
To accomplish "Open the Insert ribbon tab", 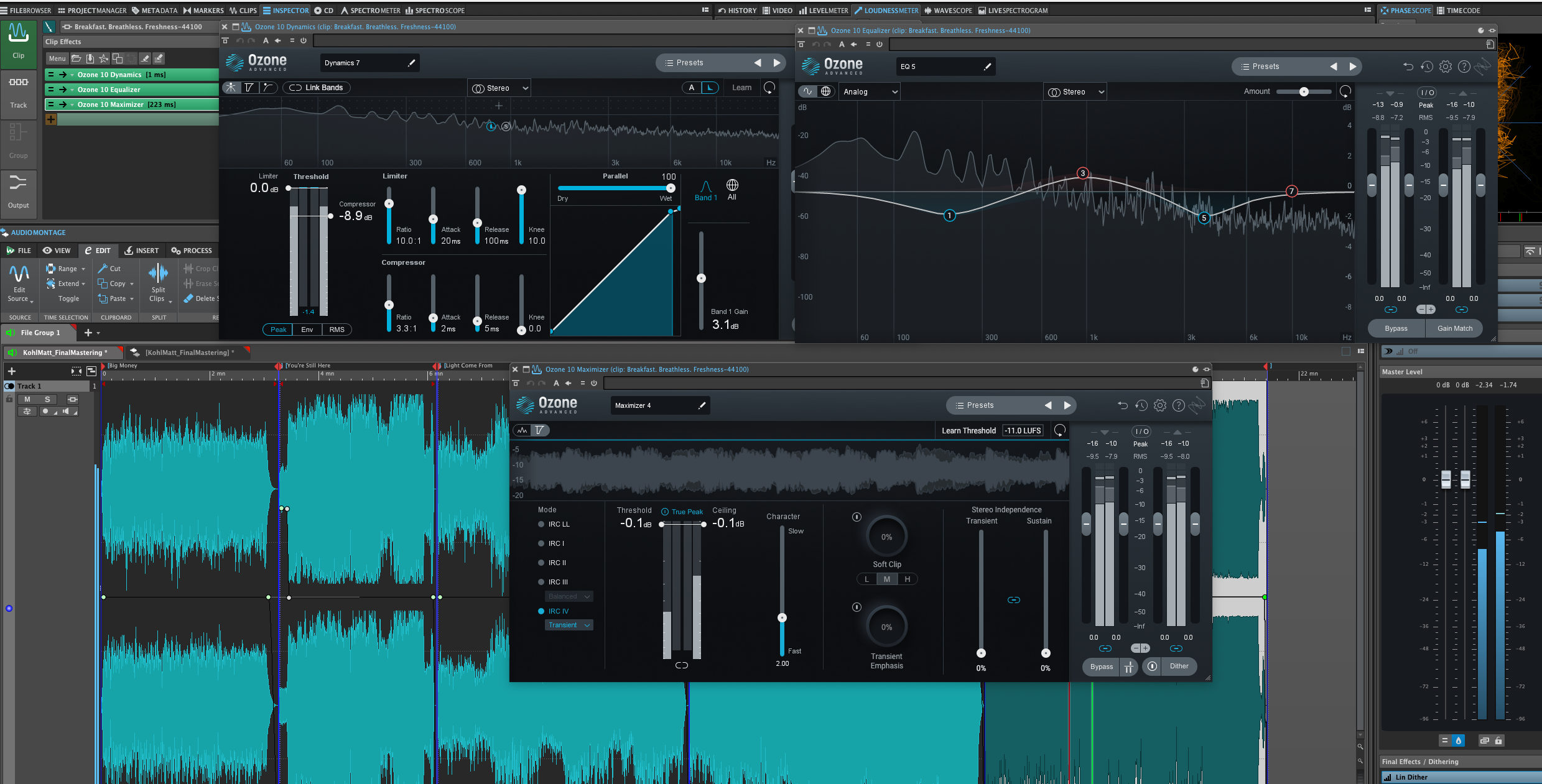I will (x=142, y=251).
